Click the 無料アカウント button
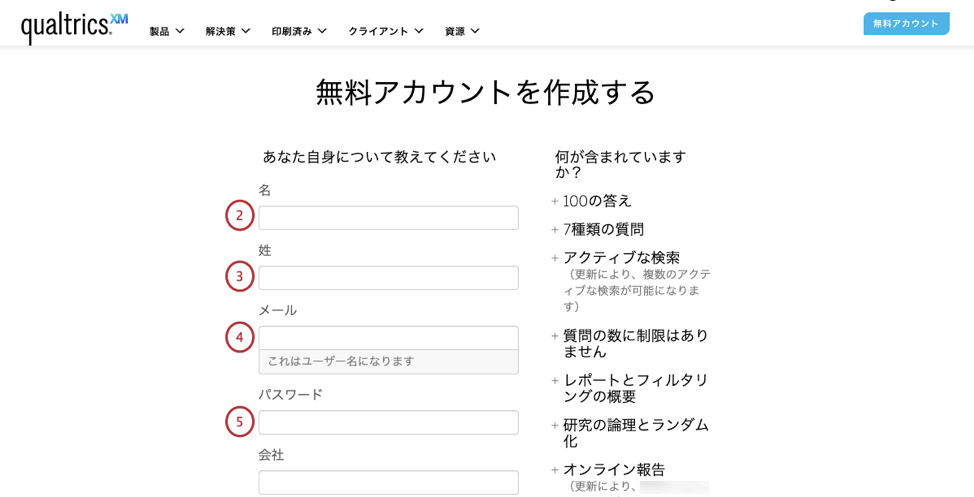The height and width of the screenshot is (497, 974). [906, 24]
